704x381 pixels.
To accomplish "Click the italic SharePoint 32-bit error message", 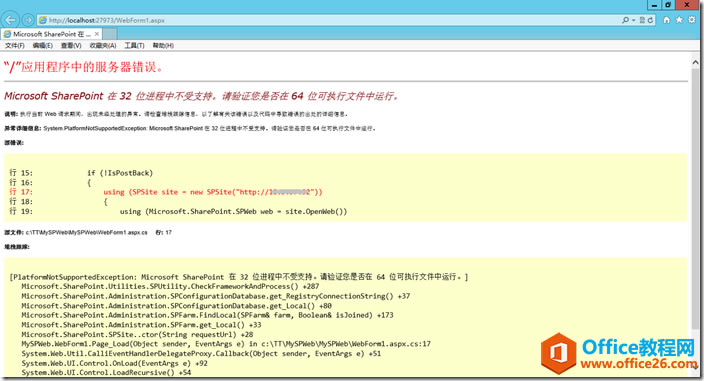I will (x=202, y=96).
